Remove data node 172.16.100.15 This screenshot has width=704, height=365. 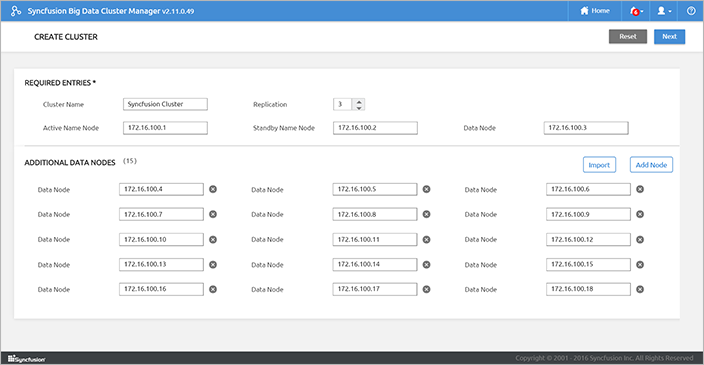pos(640,264)
